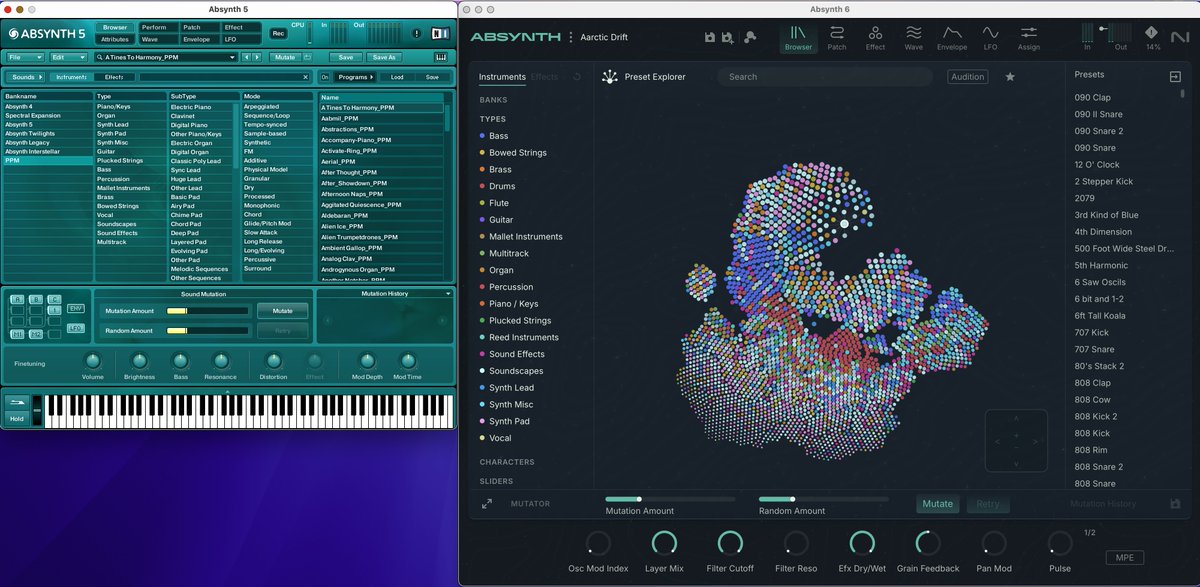Viewport: 1200px width, 587px height.
Task: Open the Patch view icon in Absynth 6
Action: [x=837, y=37]
